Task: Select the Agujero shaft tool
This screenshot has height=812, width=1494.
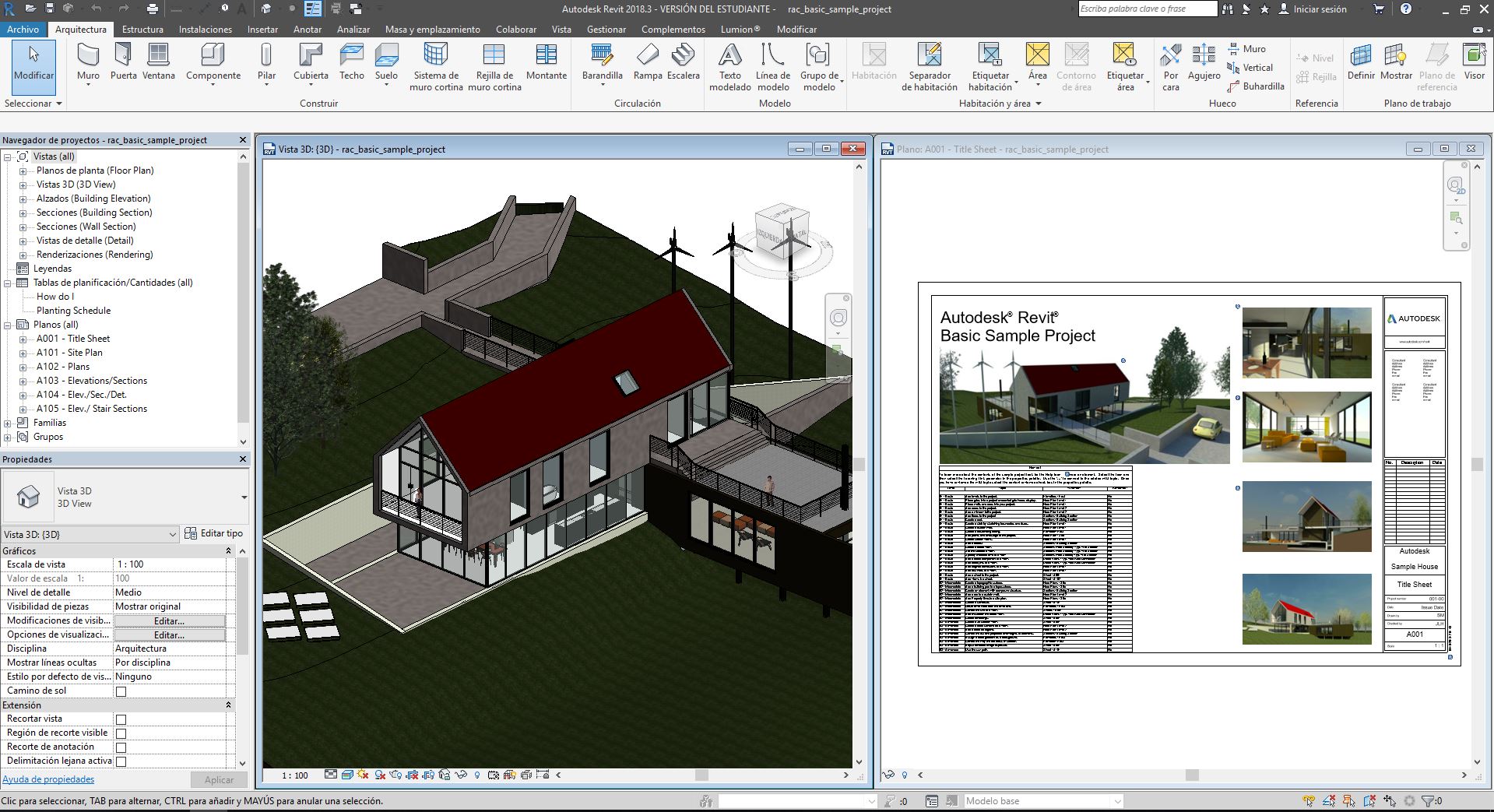Action: pyautogui.click(x=1204, y=62)
